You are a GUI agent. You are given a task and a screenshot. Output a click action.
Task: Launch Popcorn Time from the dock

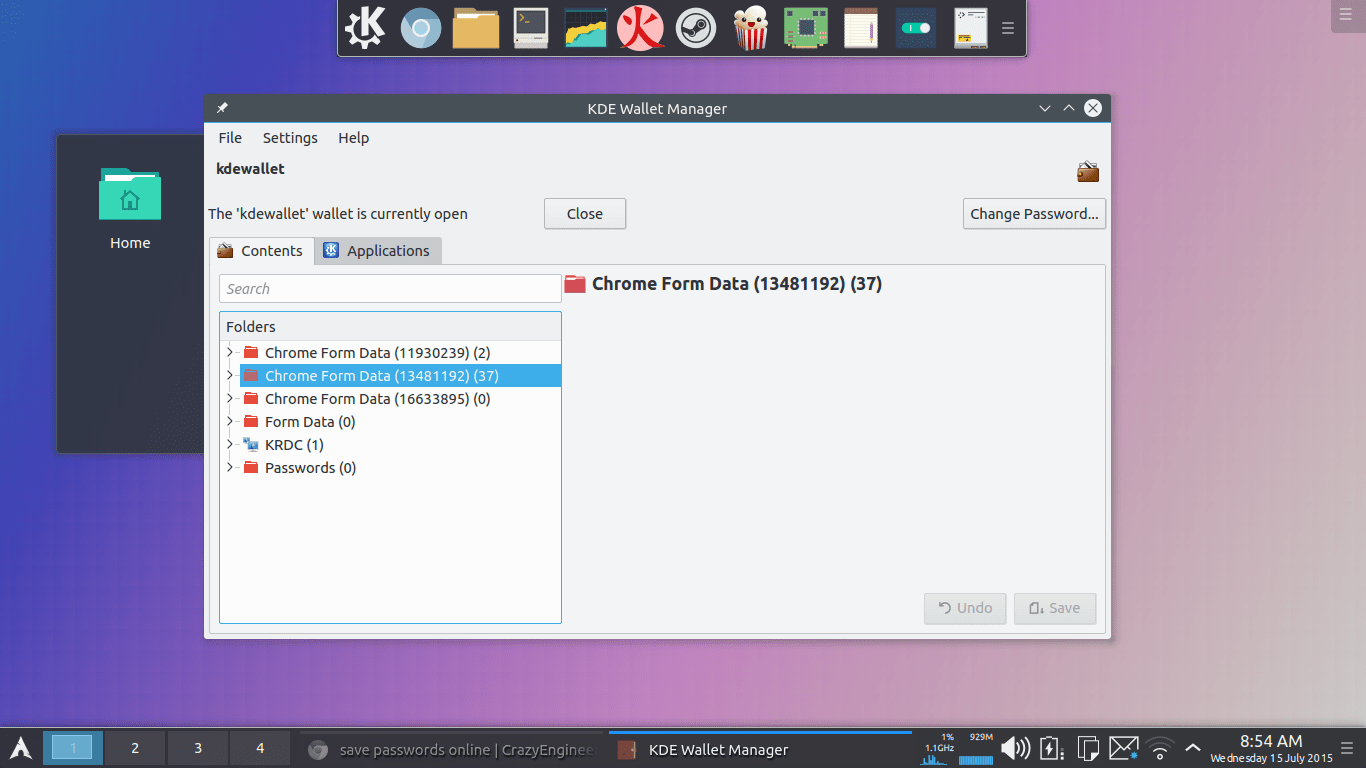(751, 28)
